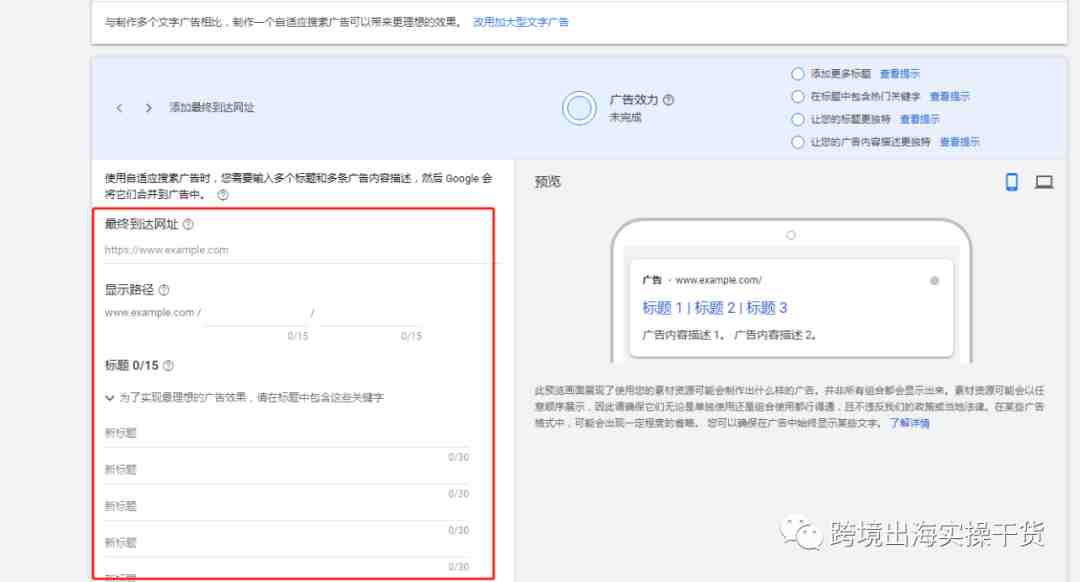Image resolution: width=1080 pixels, height=582 pixels.
Task: Click 查看提示 link for 热门关键字
Action: [x=949, y=96]
